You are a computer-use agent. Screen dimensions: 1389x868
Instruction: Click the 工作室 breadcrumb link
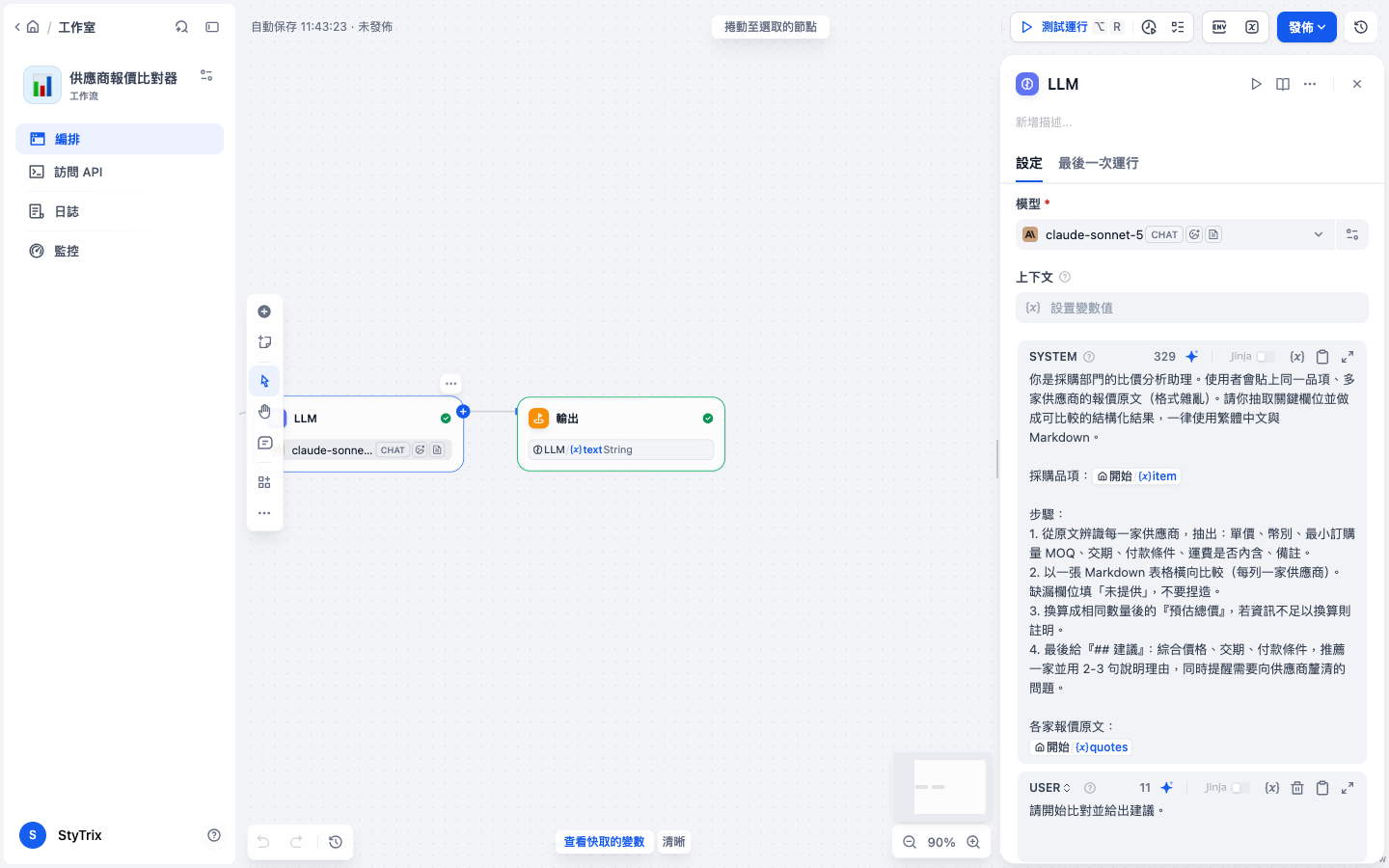tap(76, 27)
